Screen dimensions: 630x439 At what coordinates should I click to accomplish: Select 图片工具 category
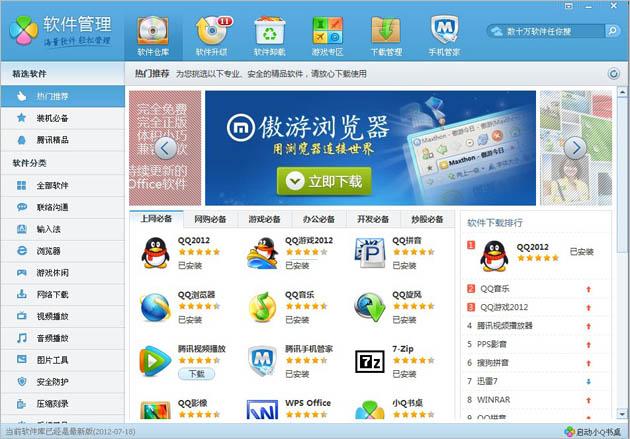click(x=63, y=360)
